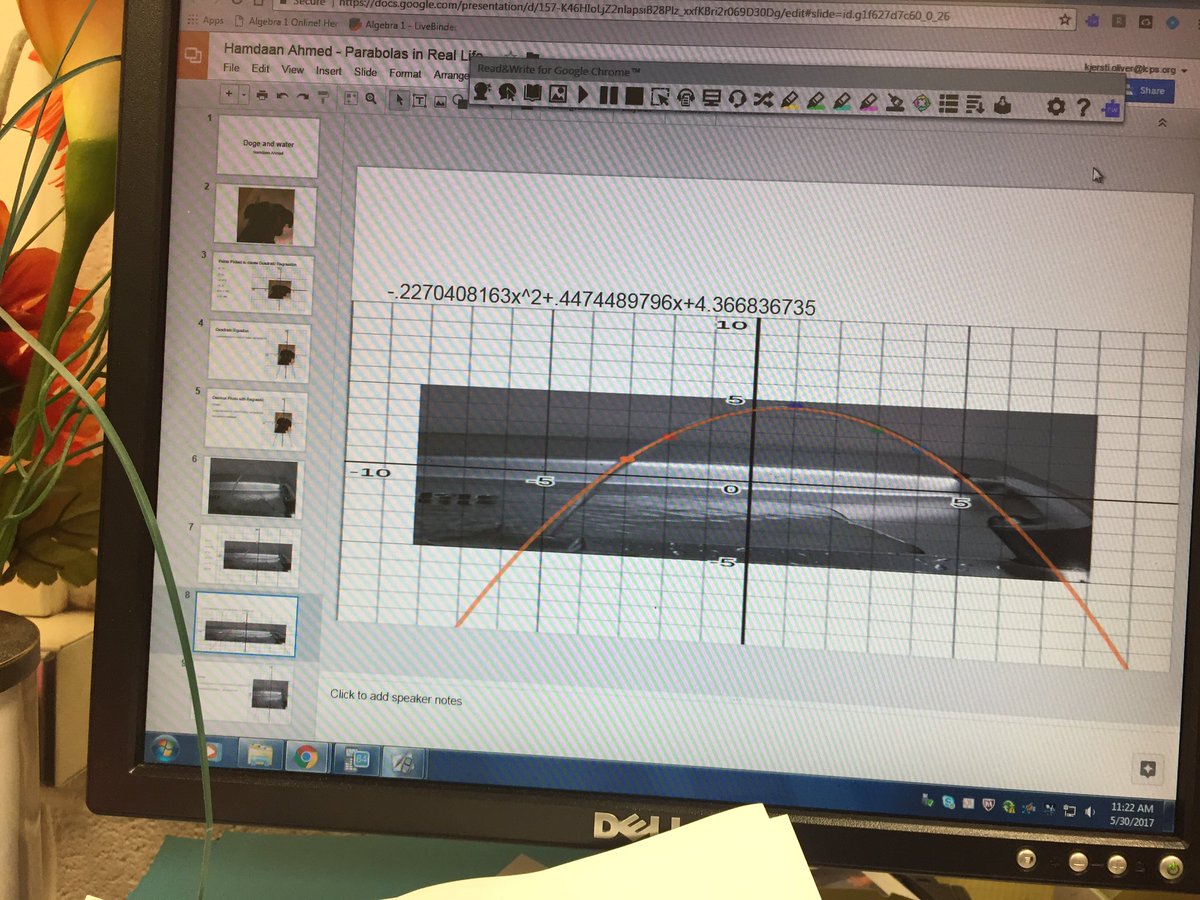Click the Redo arrow in Slides toolbar

tap(302, 96)
